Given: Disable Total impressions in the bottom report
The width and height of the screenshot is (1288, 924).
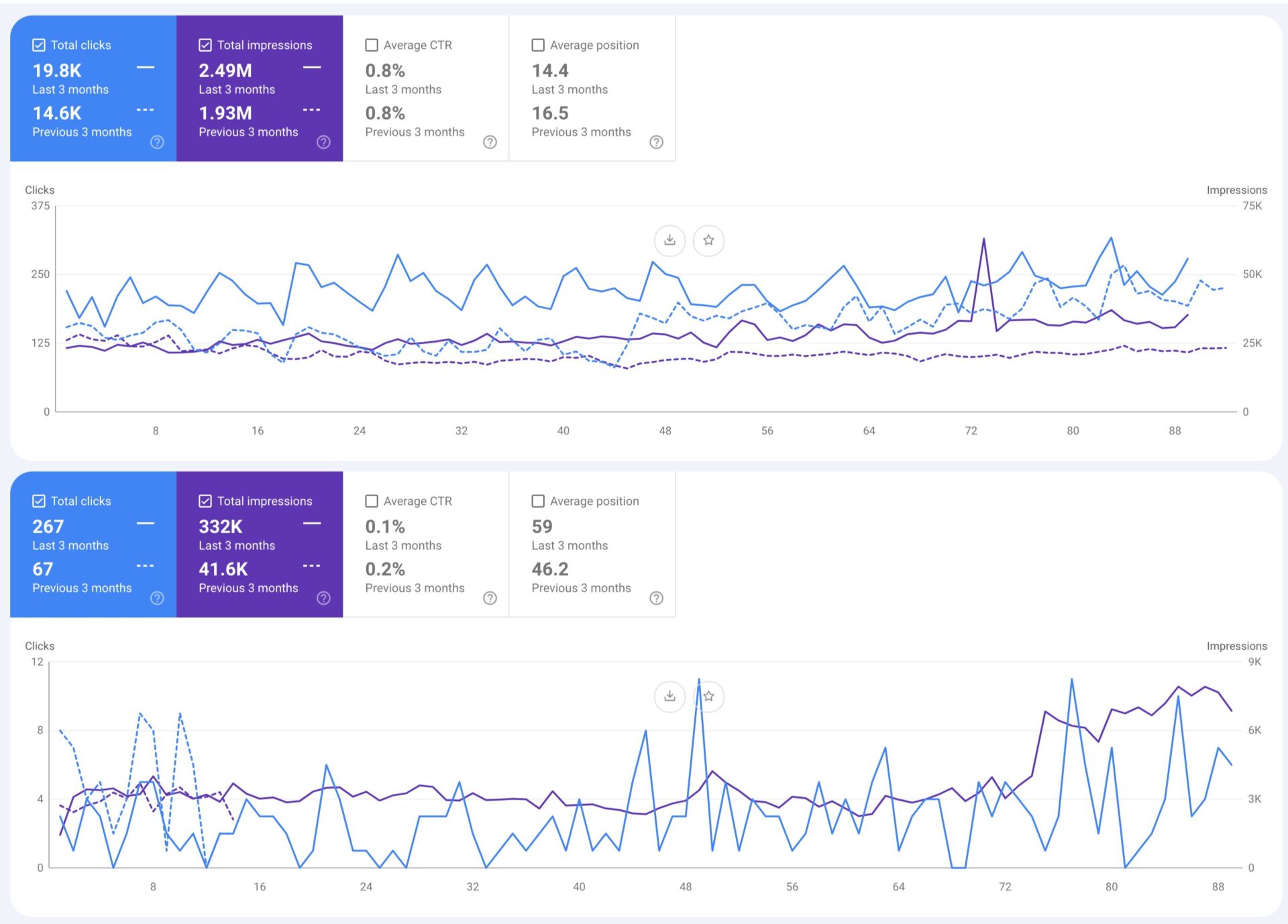Looking at the screenshot, I should (x=205, y=501).
